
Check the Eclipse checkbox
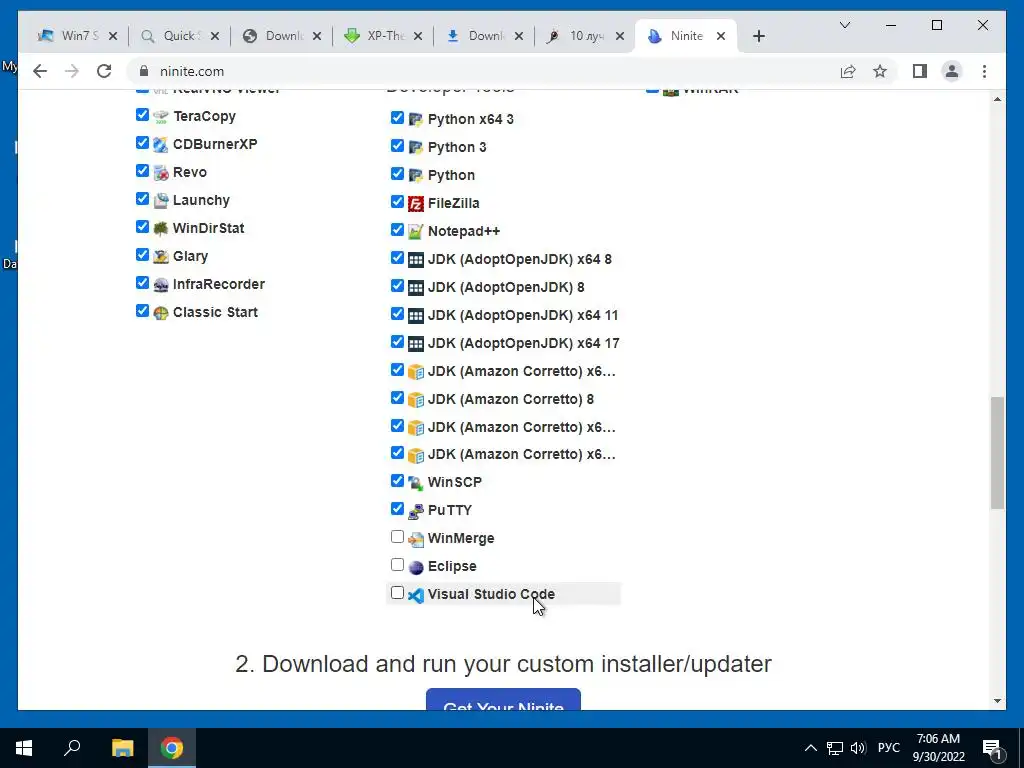(x=397, y=565)
